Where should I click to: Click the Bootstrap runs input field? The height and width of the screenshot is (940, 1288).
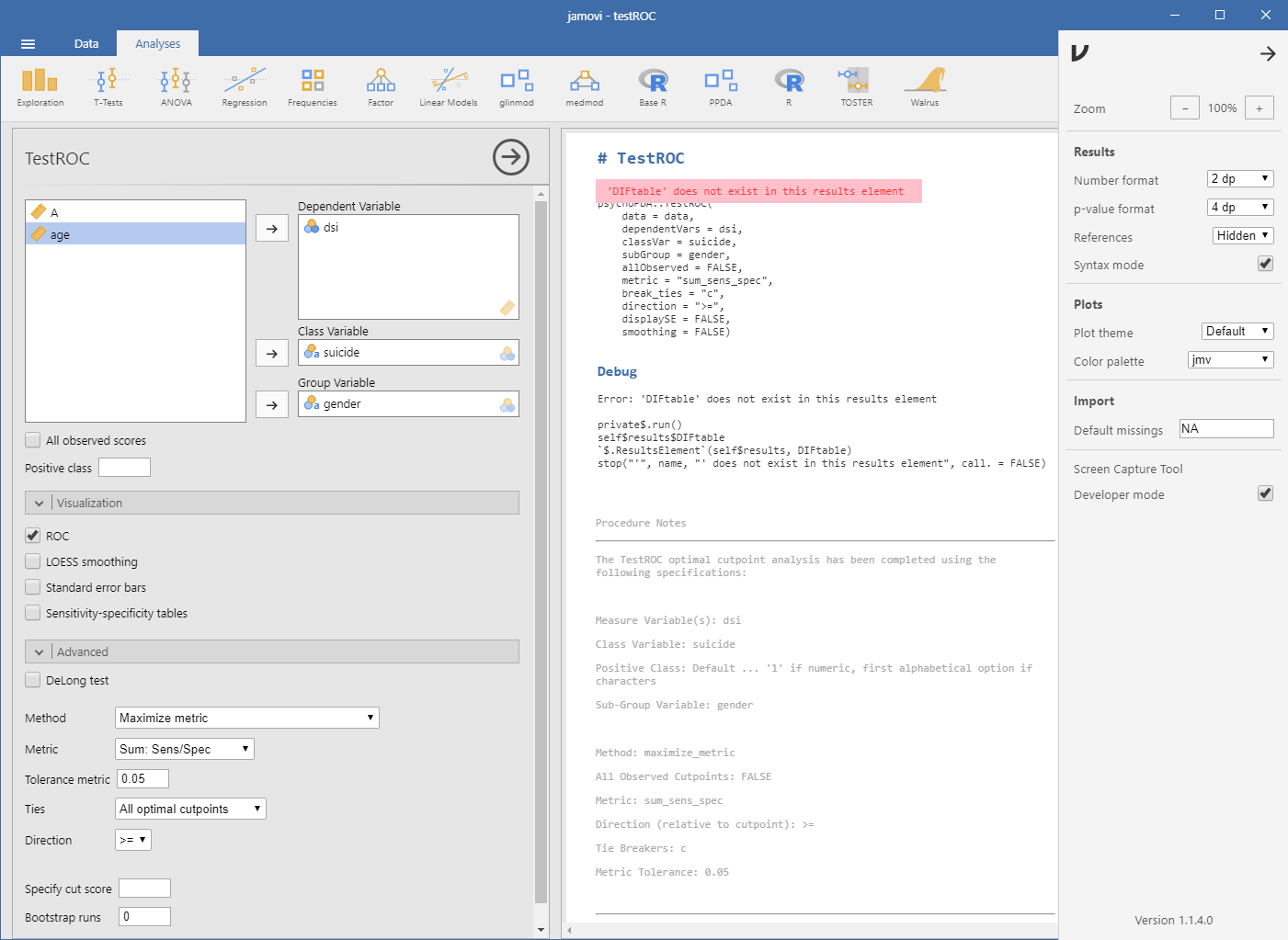tap(144, 916)
